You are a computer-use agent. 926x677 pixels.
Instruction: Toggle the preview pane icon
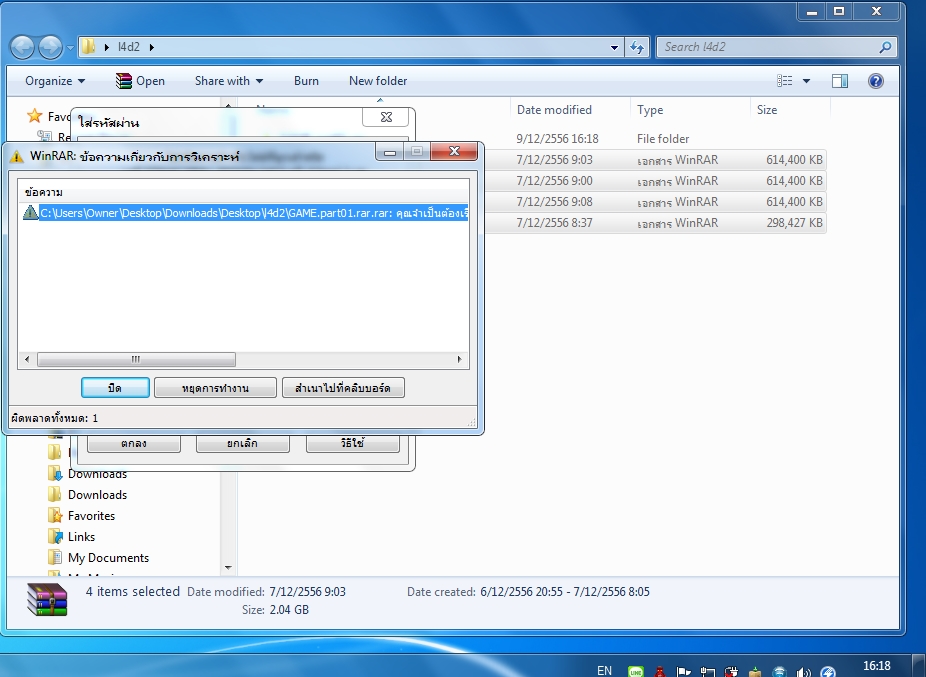click(x=840, y=81)
